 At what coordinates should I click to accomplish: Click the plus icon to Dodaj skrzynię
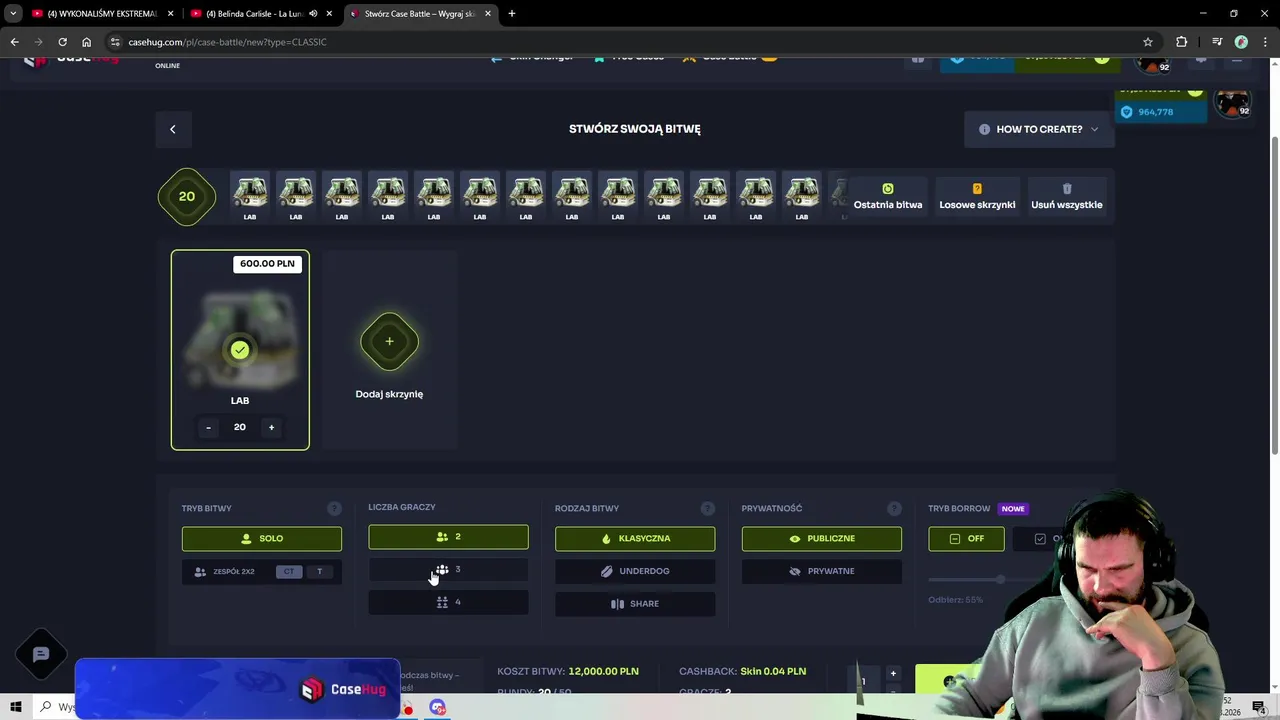389,341
